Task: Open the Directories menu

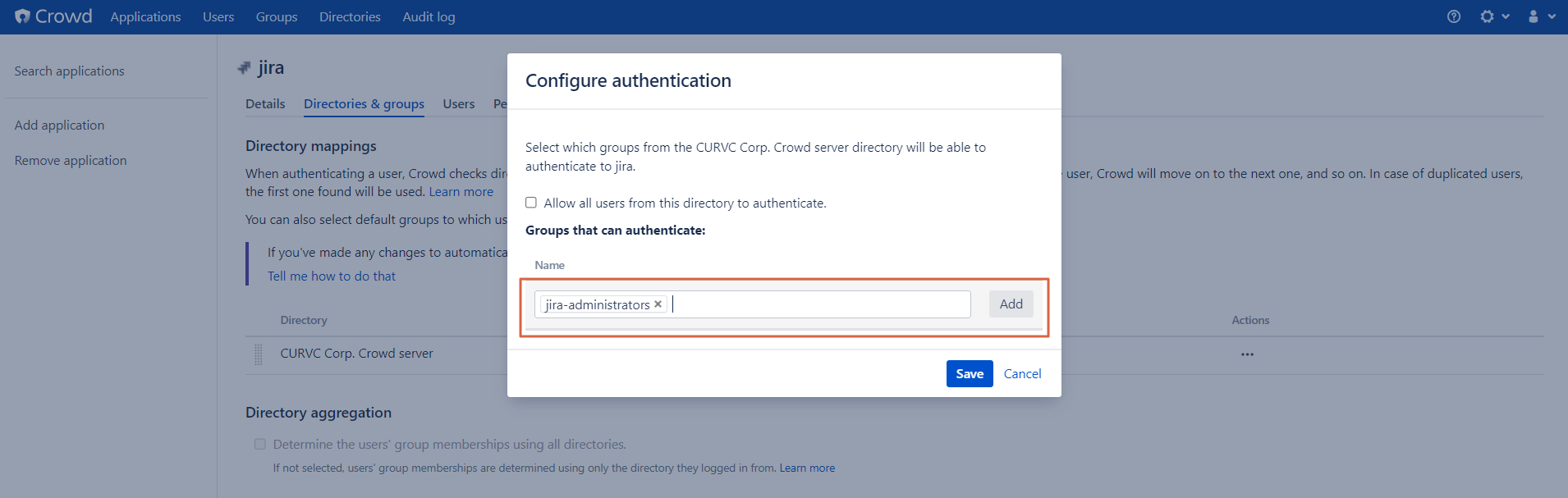Action: [350, 16]
